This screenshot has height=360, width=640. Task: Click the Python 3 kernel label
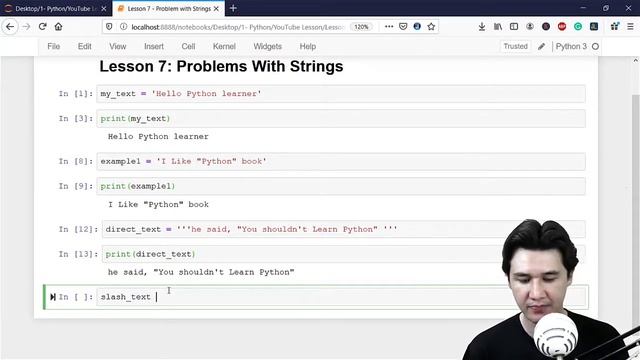pos(571,47)
